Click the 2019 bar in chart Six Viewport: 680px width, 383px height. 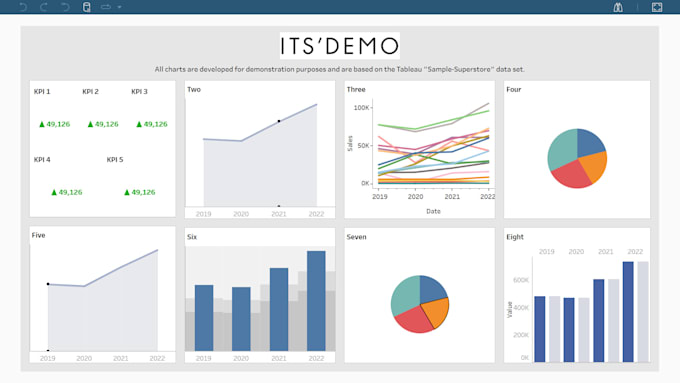pyautogui.click(x=204, y=318)
